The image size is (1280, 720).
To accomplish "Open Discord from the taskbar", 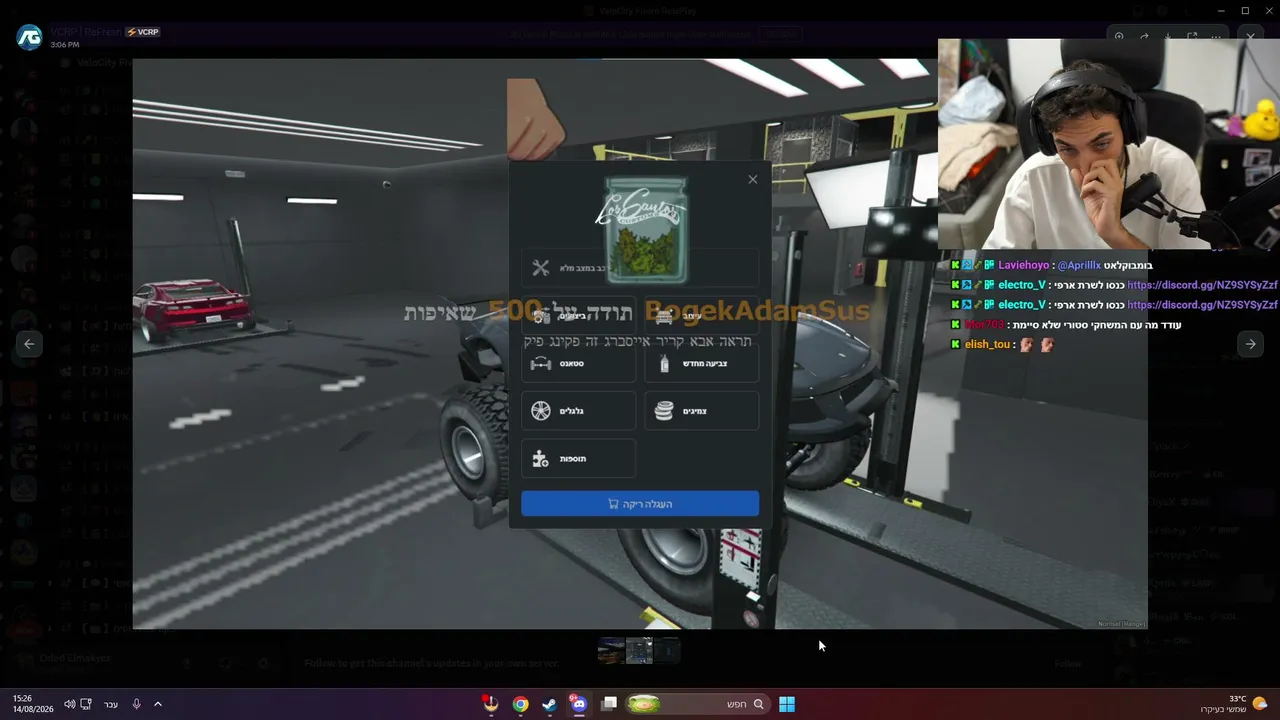I will coord(578,704).
